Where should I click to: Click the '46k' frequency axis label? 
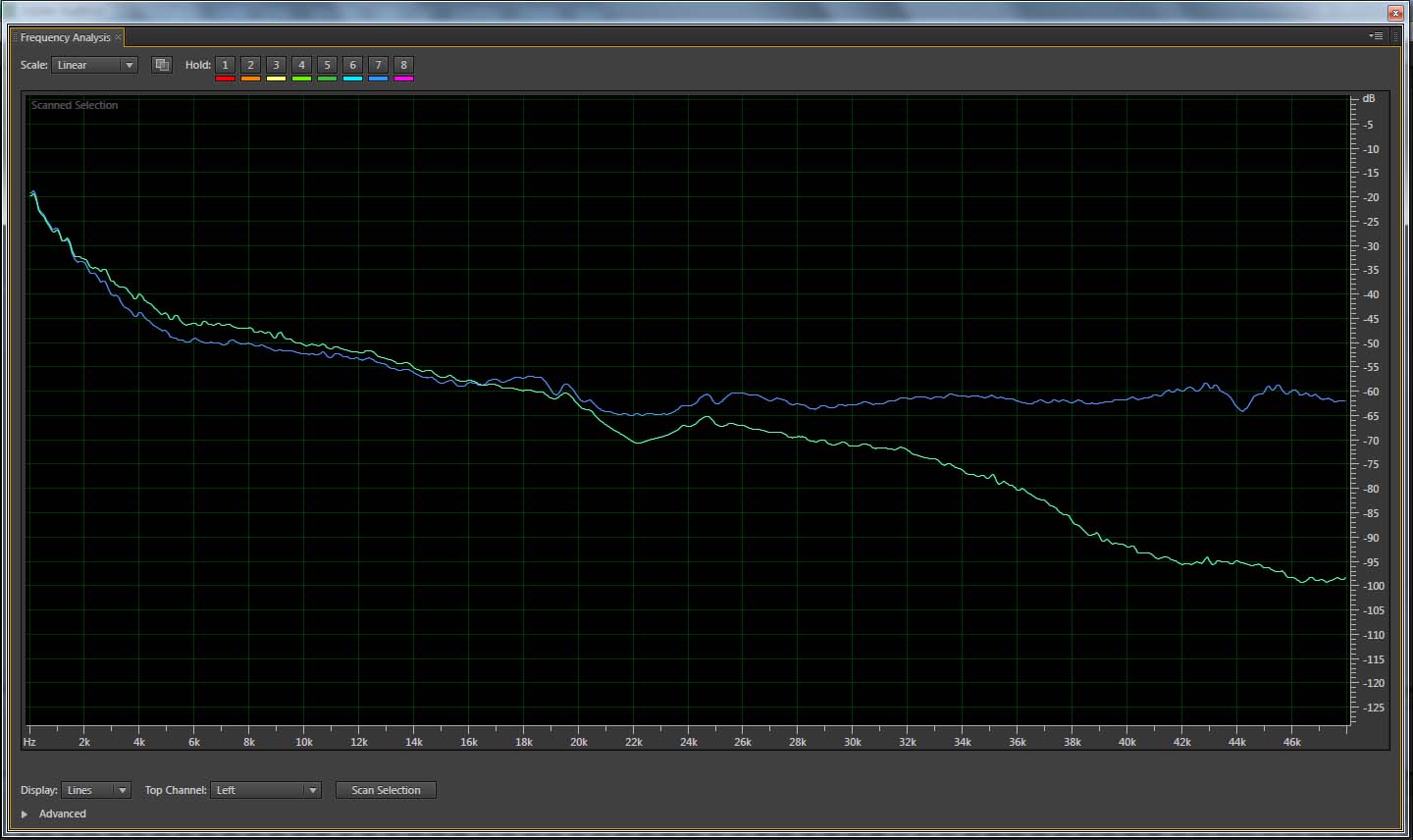(1292, 742)
